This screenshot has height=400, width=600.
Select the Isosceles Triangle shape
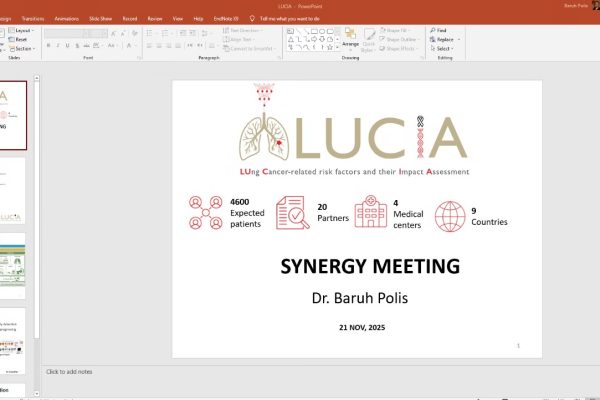pos(291,39)
